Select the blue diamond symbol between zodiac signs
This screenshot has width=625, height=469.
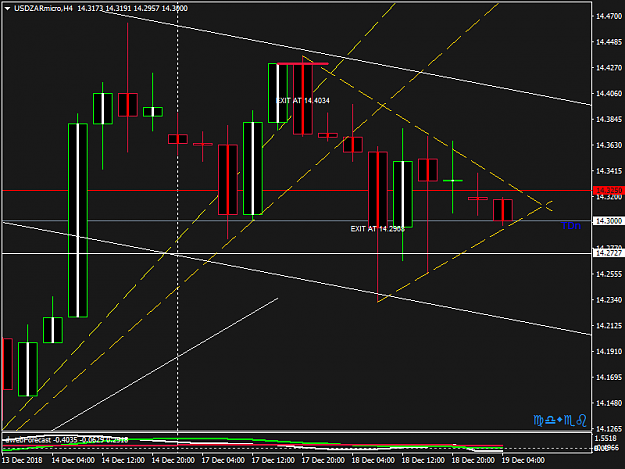coord(560,420)
